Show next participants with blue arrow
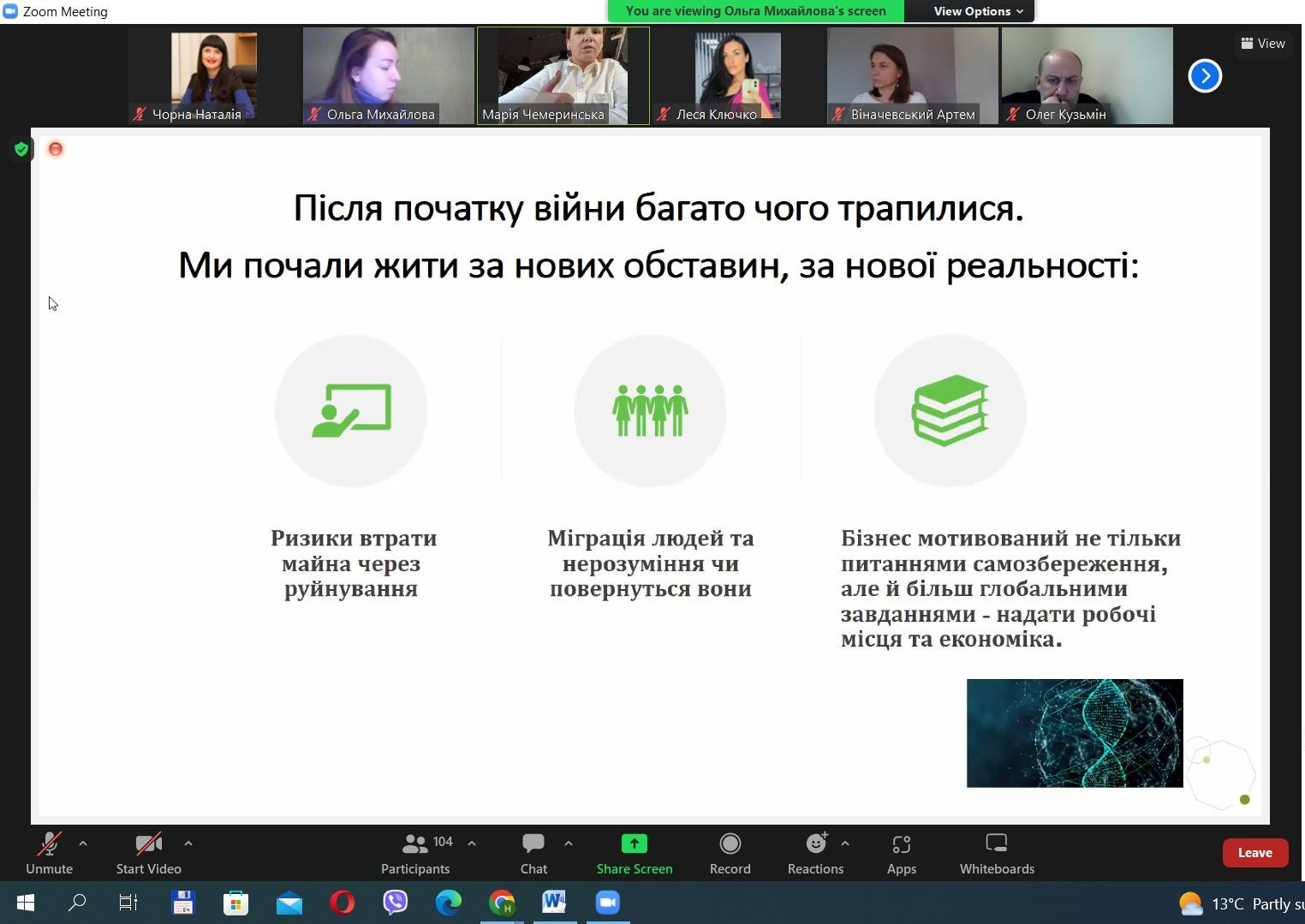The width and height of the screenshot is (1305, 924). click(1205, 76)
